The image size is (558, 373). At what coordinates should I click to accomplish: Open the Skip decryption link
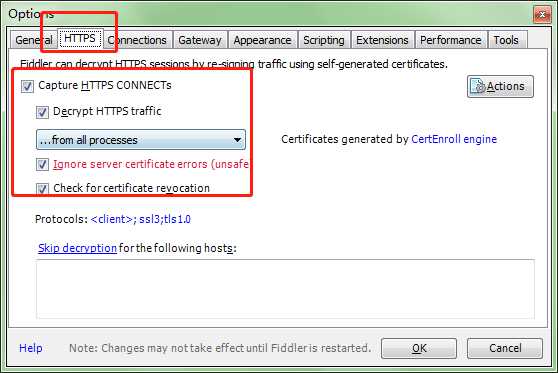tap(77, 248)
